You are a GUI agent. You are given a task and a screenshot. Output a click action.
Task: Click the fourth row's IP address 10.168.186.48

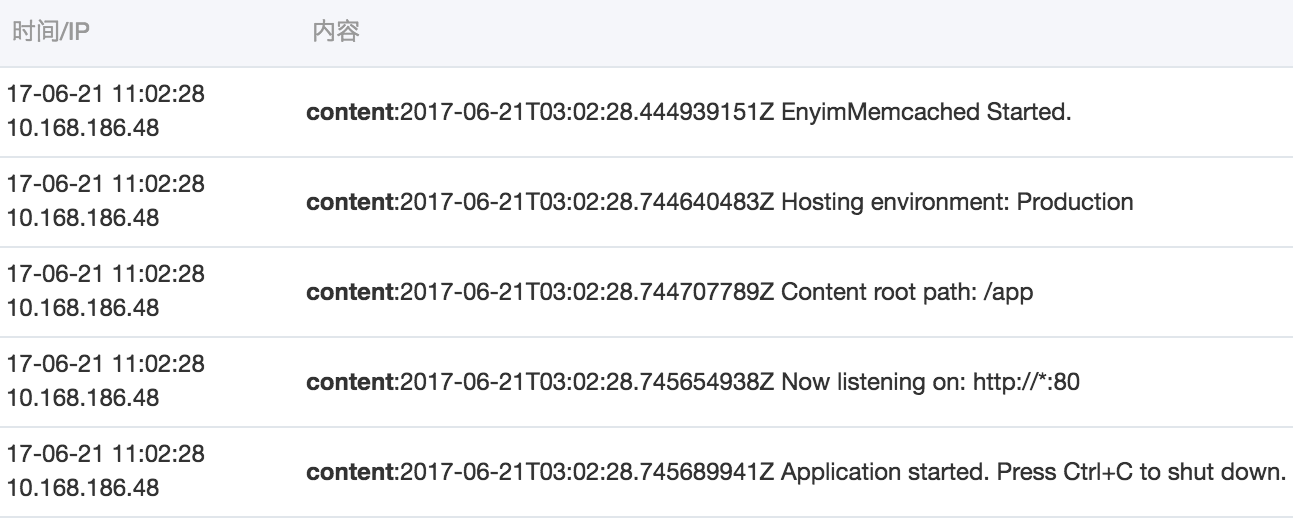click(83, 397)
